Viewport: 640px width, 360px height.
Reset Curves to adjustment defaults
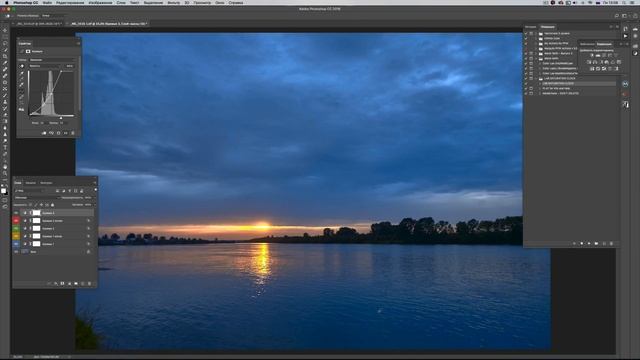click(x=58, y=133)
